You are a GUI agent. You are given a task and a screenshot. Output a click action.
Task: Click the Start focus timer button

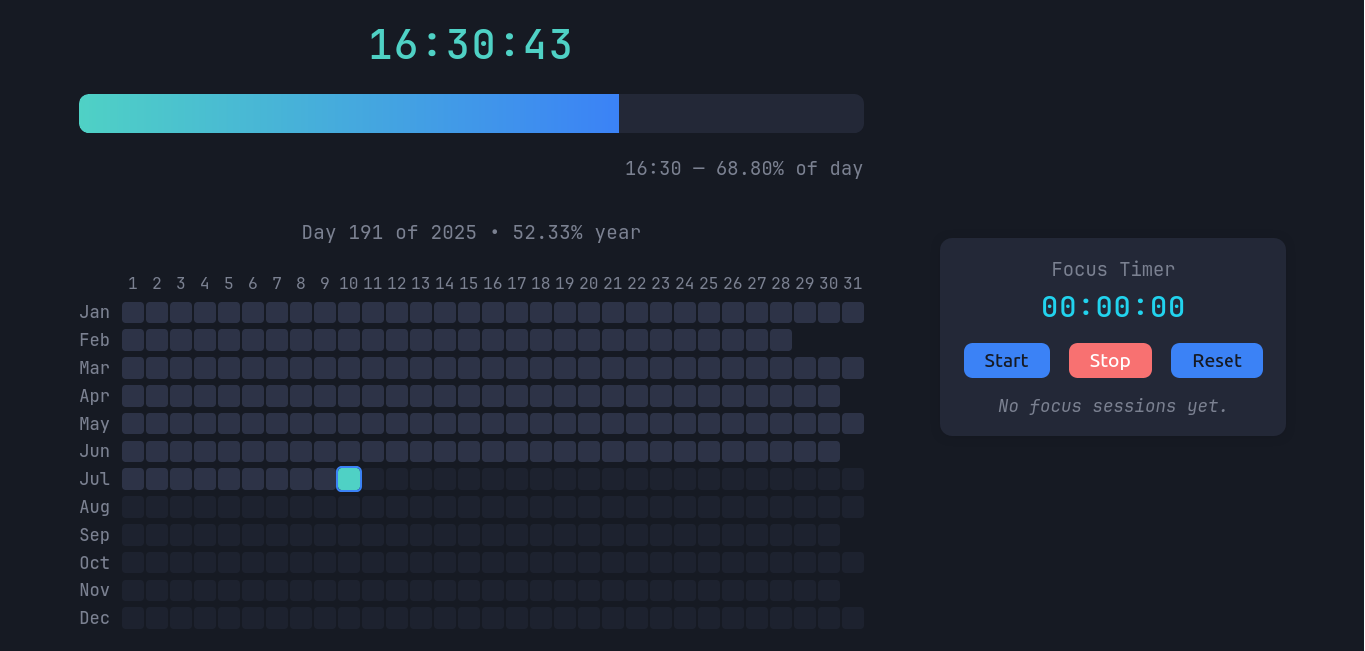point(1006,360)
